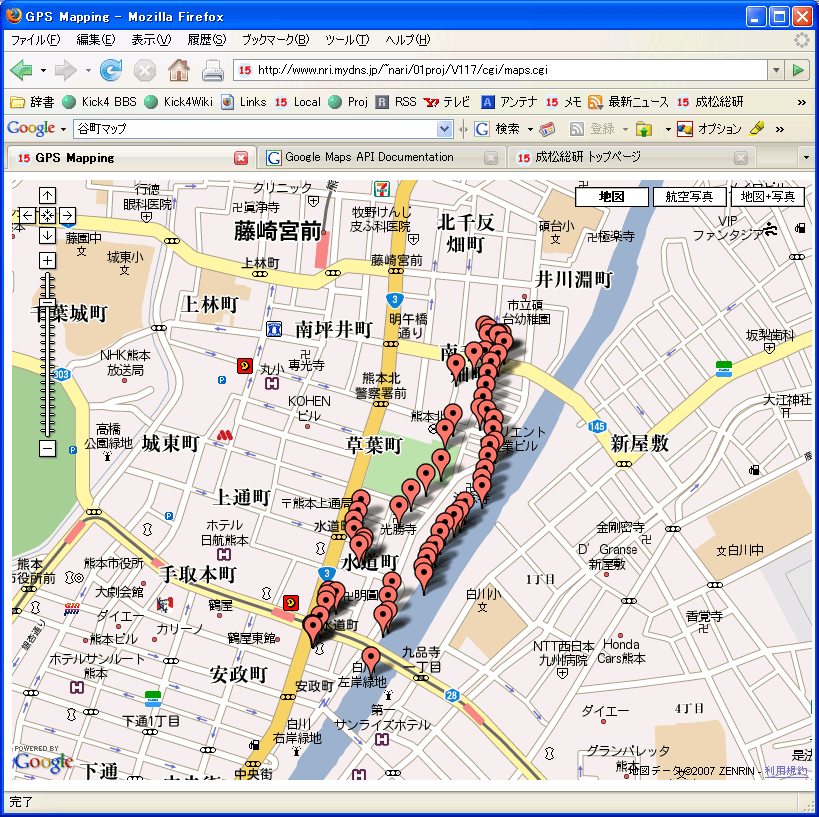
Task: Click the 利用規約 link on the map
Action: tap(786, 771)
